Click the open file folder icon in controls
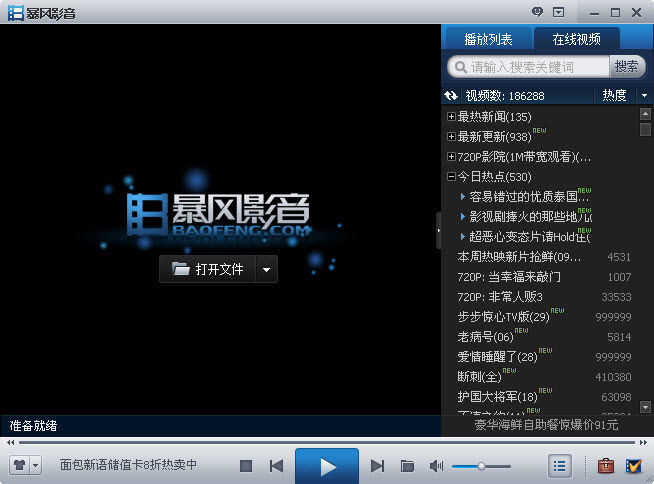 pyautogui.click(x=407, y=466)
